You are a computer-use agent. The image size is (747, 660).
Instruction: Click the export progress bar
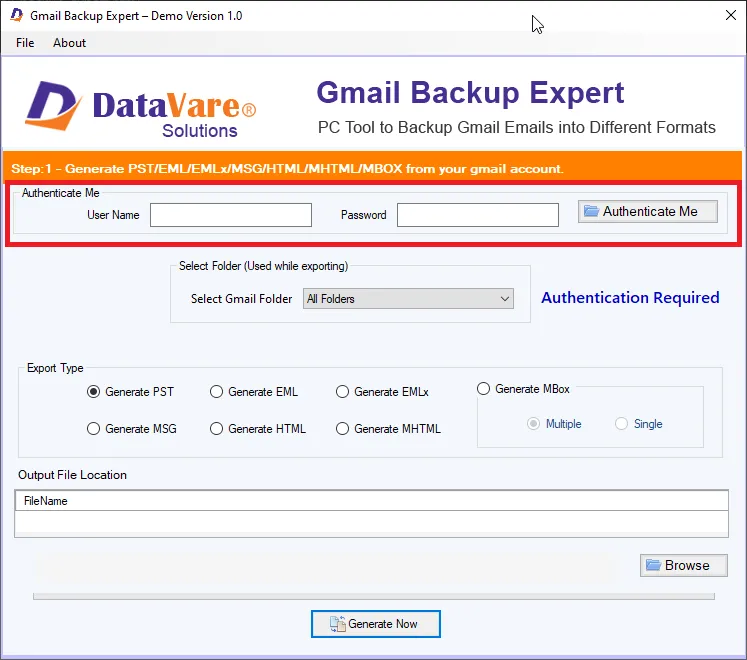click(x=374, y=597)
